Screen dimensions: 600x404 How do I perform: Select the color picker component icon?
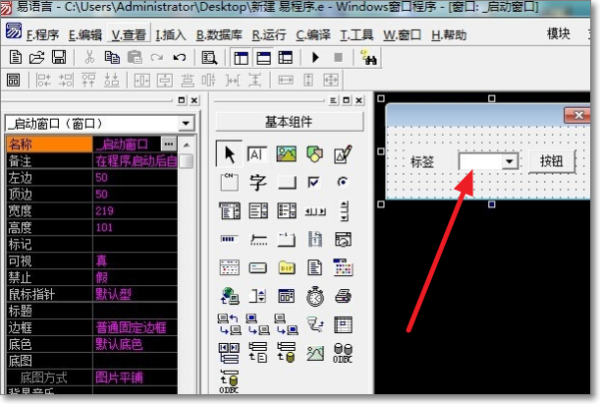point(343,267)
